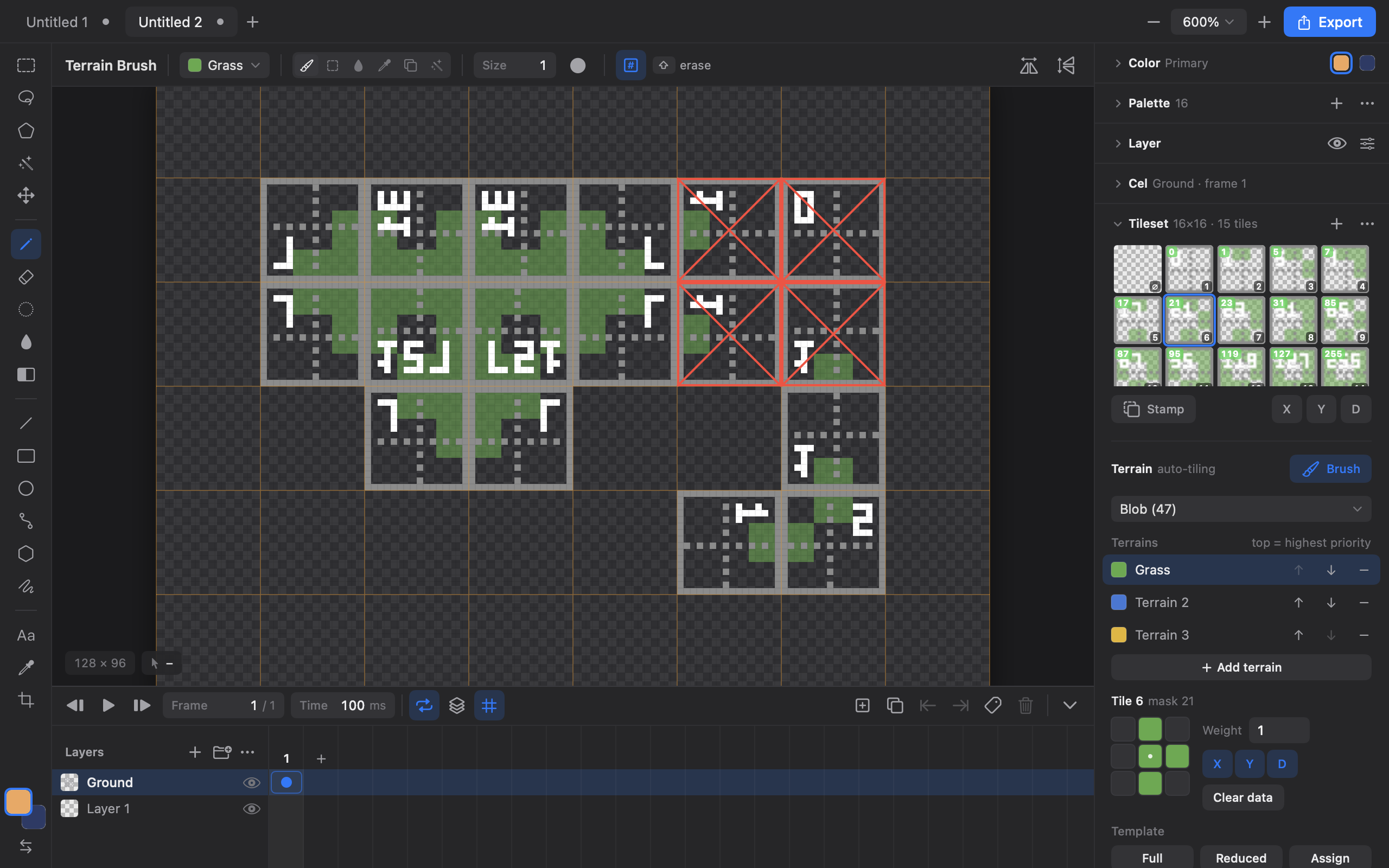Select Terrain 2 in terrain list
Screen dimensions: 1389x868
(1241, 602)
